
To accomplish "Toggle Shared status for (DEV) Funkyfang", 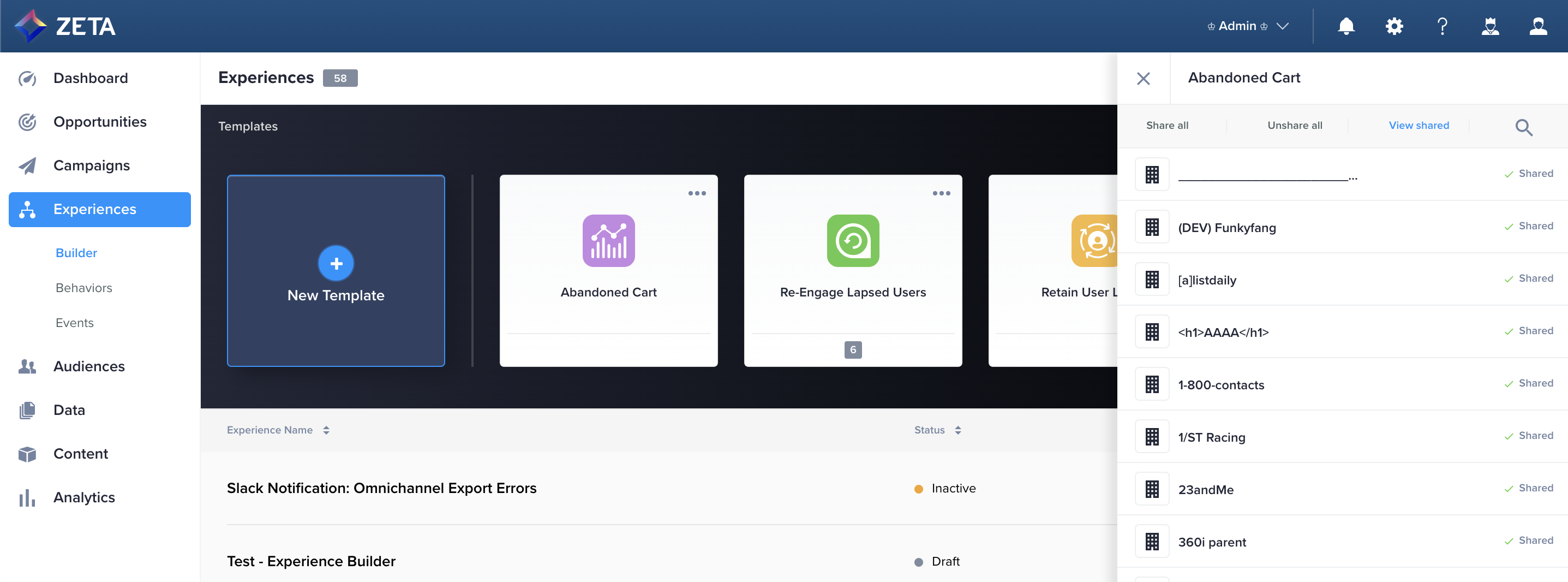I will pos(1528,226).
